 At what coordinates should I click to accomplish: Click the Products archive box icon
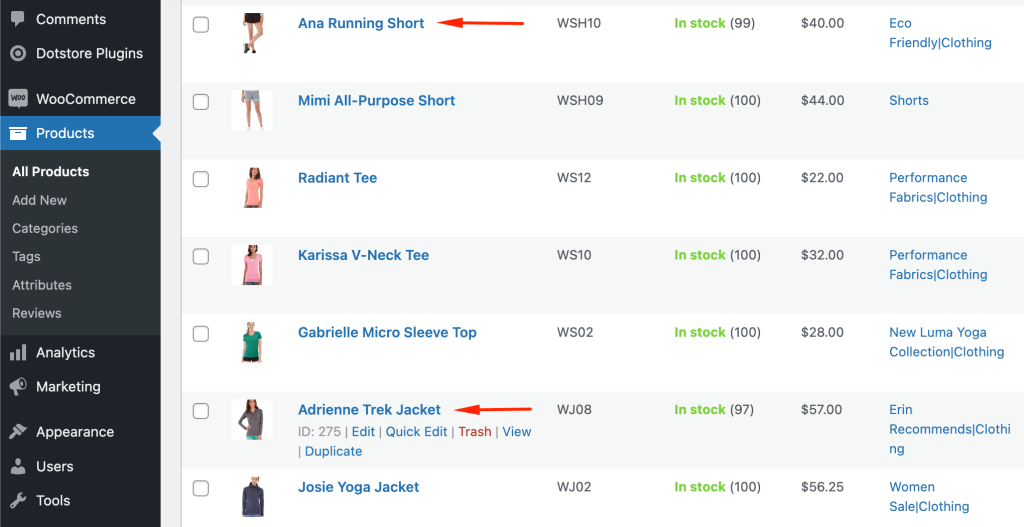point(18,133)
